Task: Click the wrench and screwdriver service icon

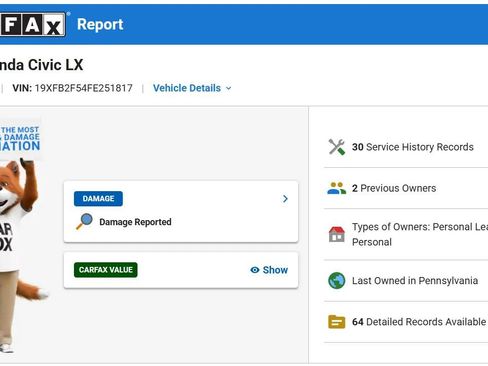Action: (337, 147)
